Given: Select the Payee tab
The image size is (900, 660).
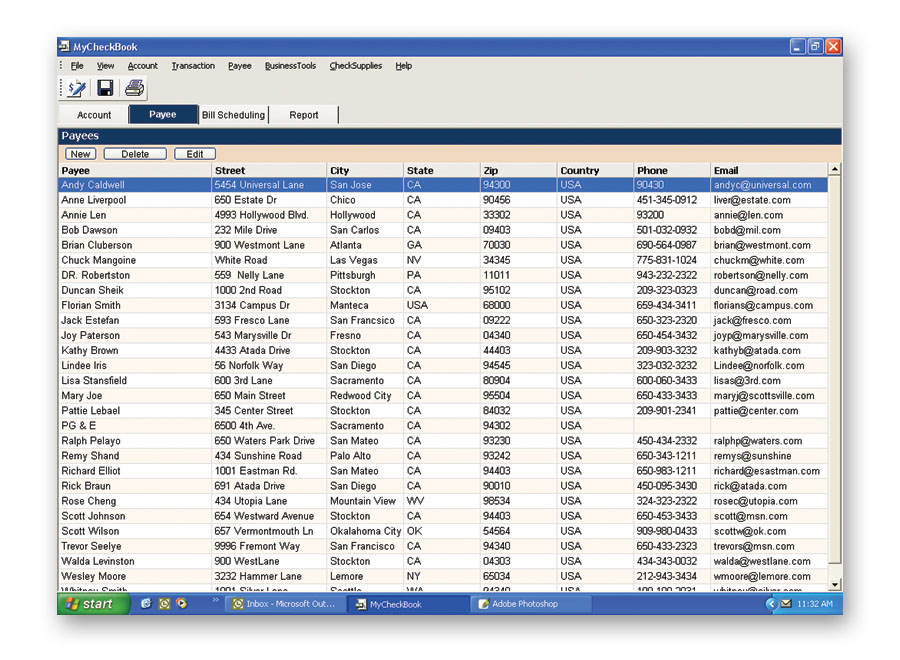Looking at the screenshot, I should pos(163,114).
